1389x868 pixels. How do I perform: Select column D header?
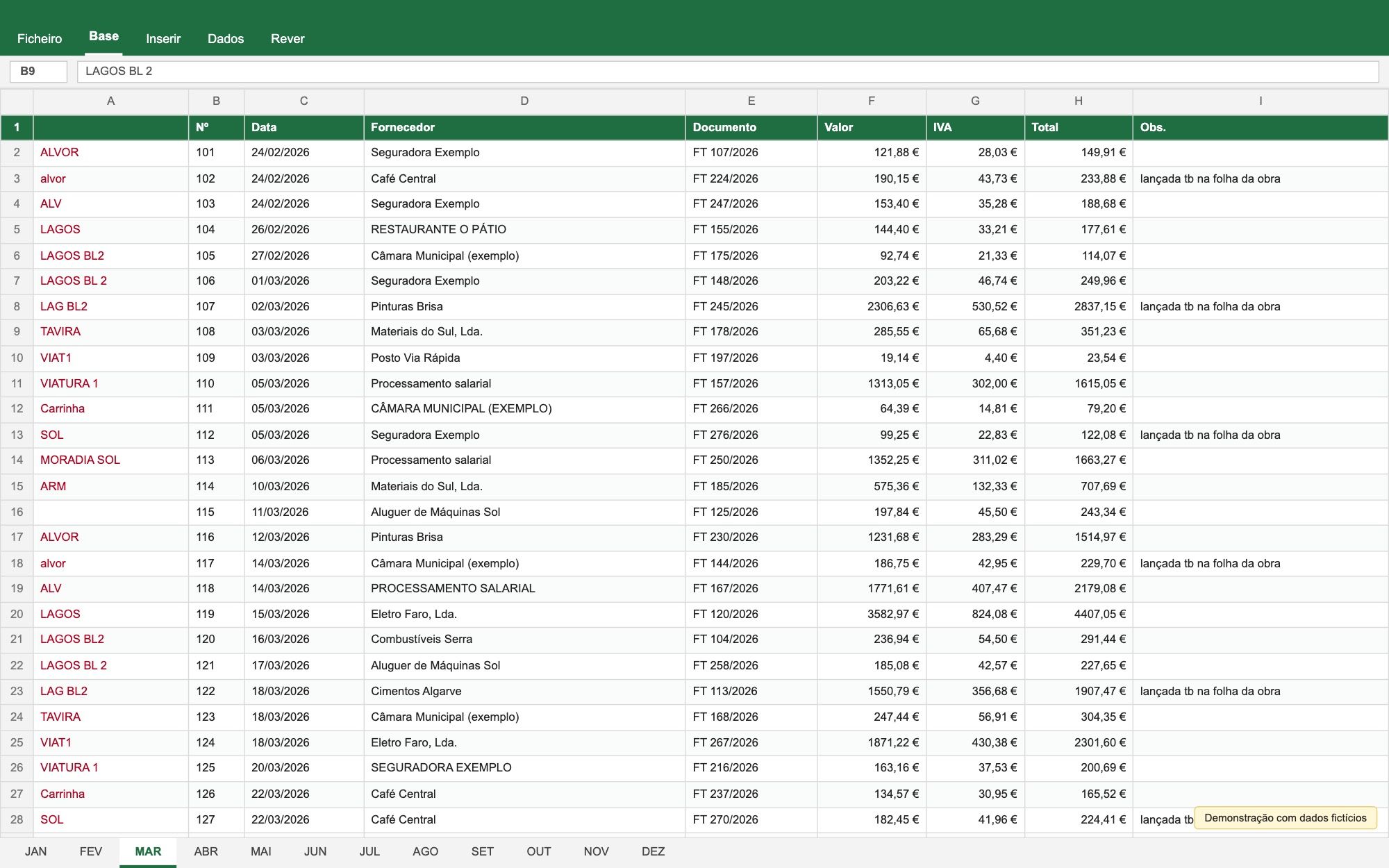[x=524, y=101]
